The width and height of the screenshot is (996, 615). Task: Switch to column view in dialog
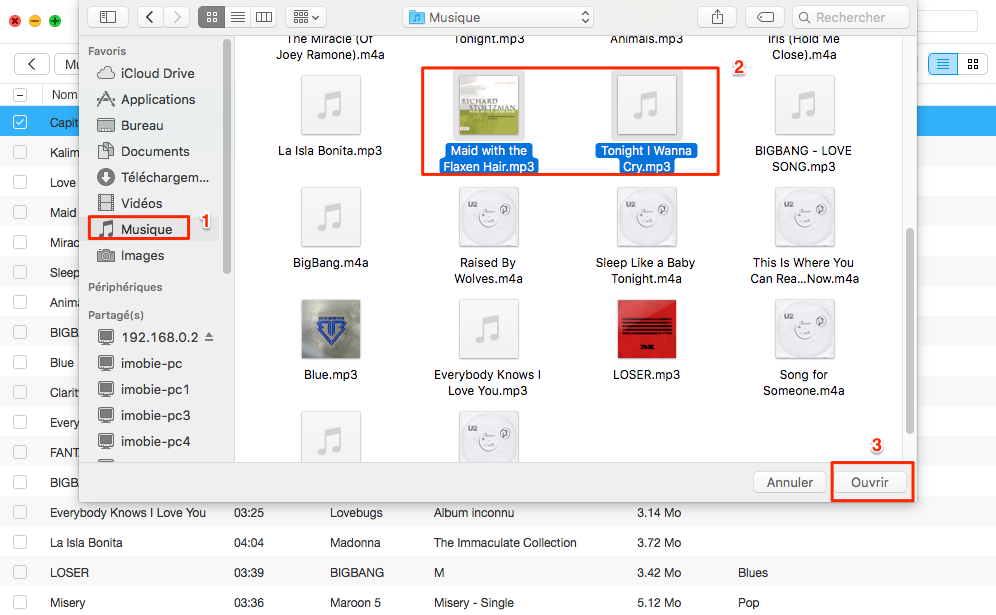pyautogui.click(x=264, y=17)
